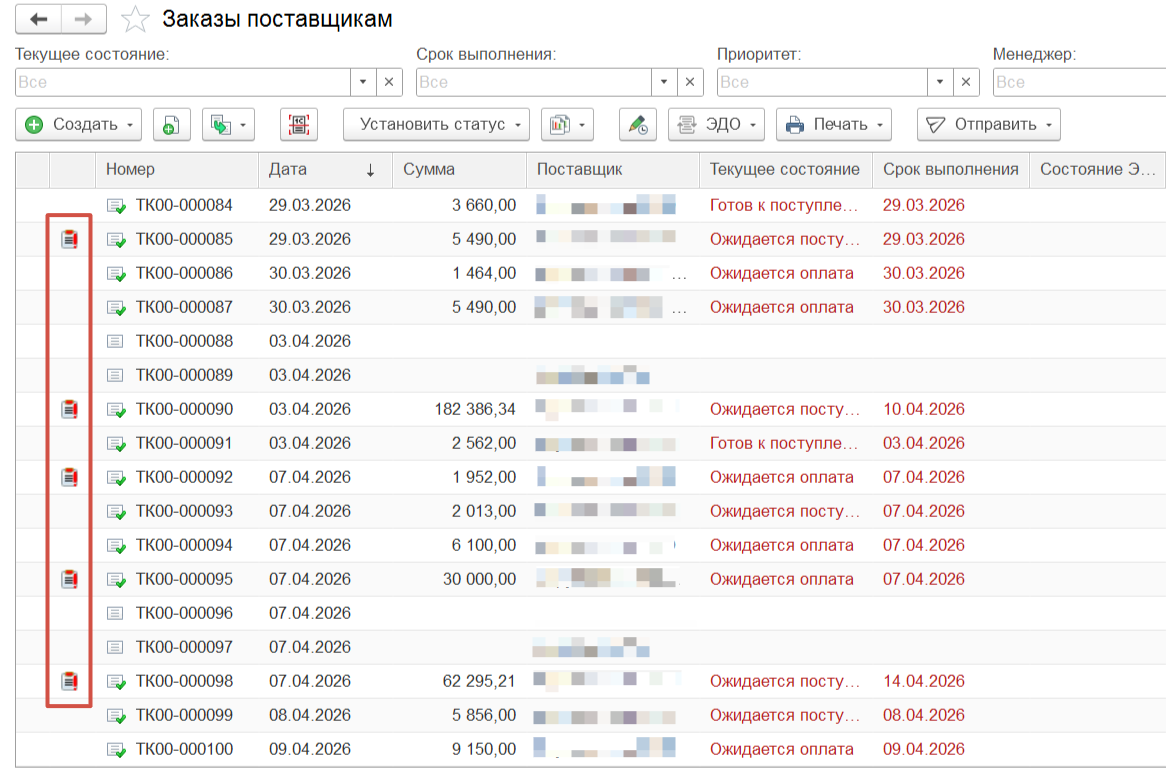Click the unposted document icon of ТК00-000088
Image resolution: width=1166 pixels, height=771 pixels.
115,341
